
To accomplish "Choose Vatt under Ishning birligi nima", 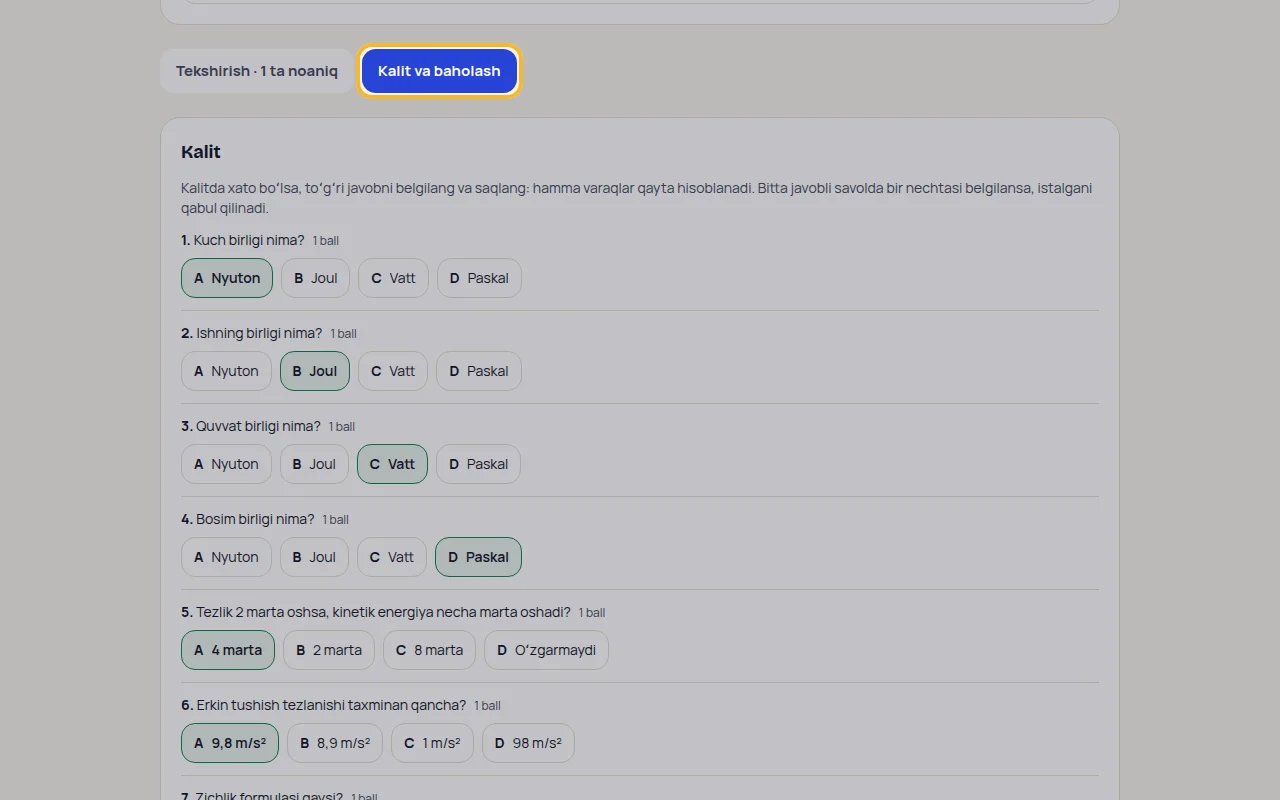I will click(393, 371).
